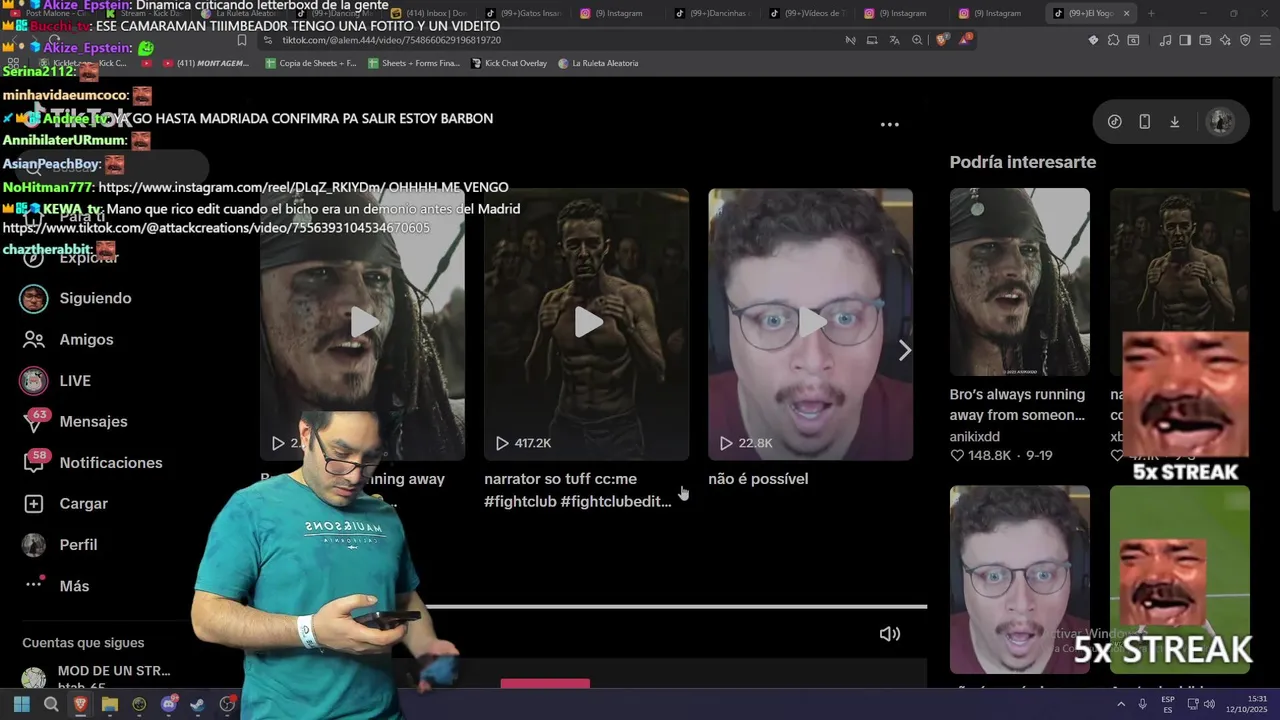The image size is (1280, 720).
Task: Open 'Sheets + Forms Fina...' bookmark
Action: click(x=414, y=63)
